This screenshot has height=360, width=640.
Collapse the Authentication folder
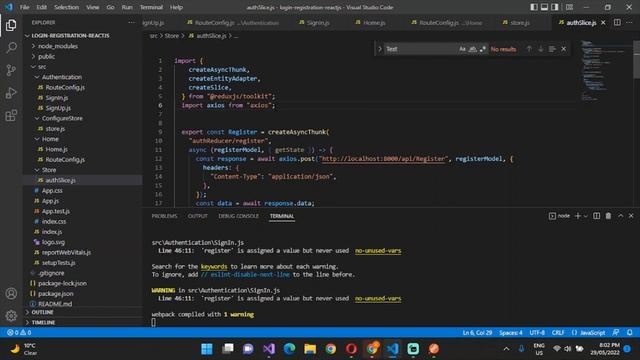[x=62, y=77]
